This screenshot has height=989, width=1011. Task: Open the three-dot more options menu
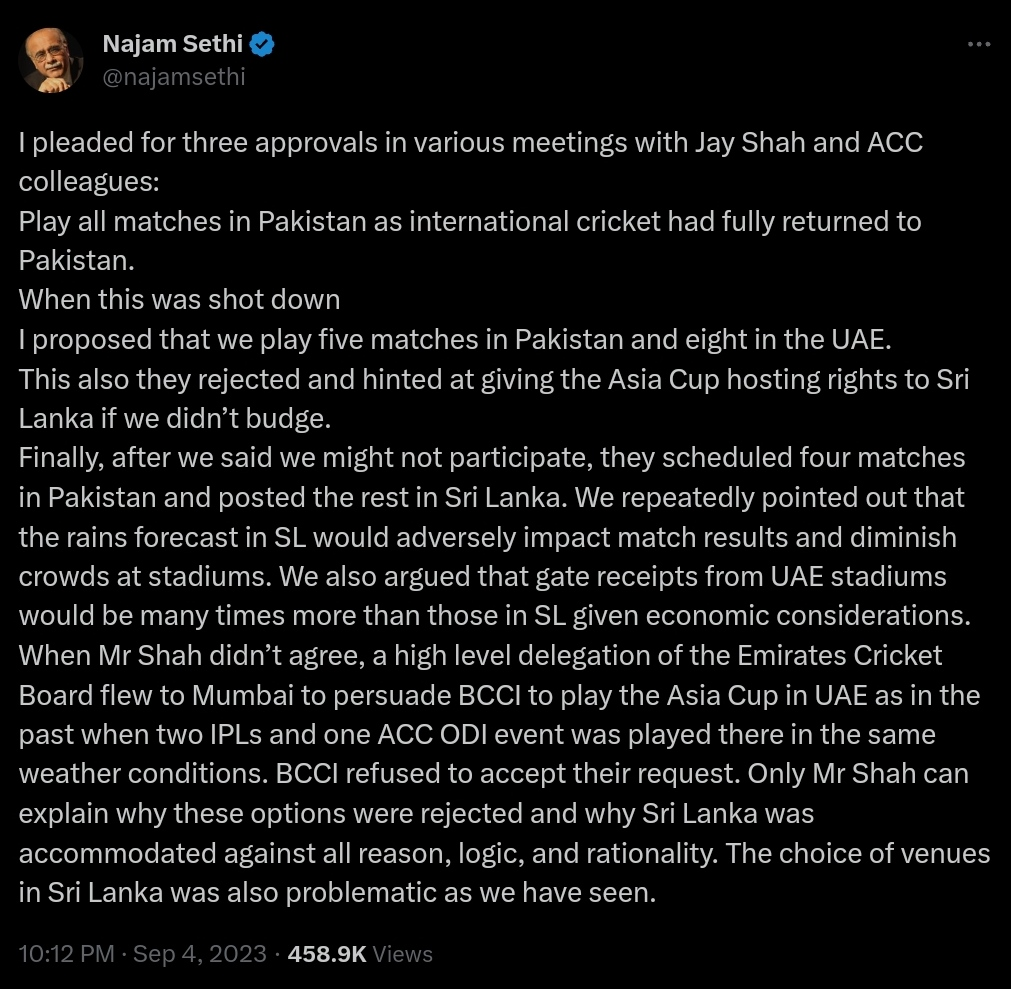(x=979, y=44)
